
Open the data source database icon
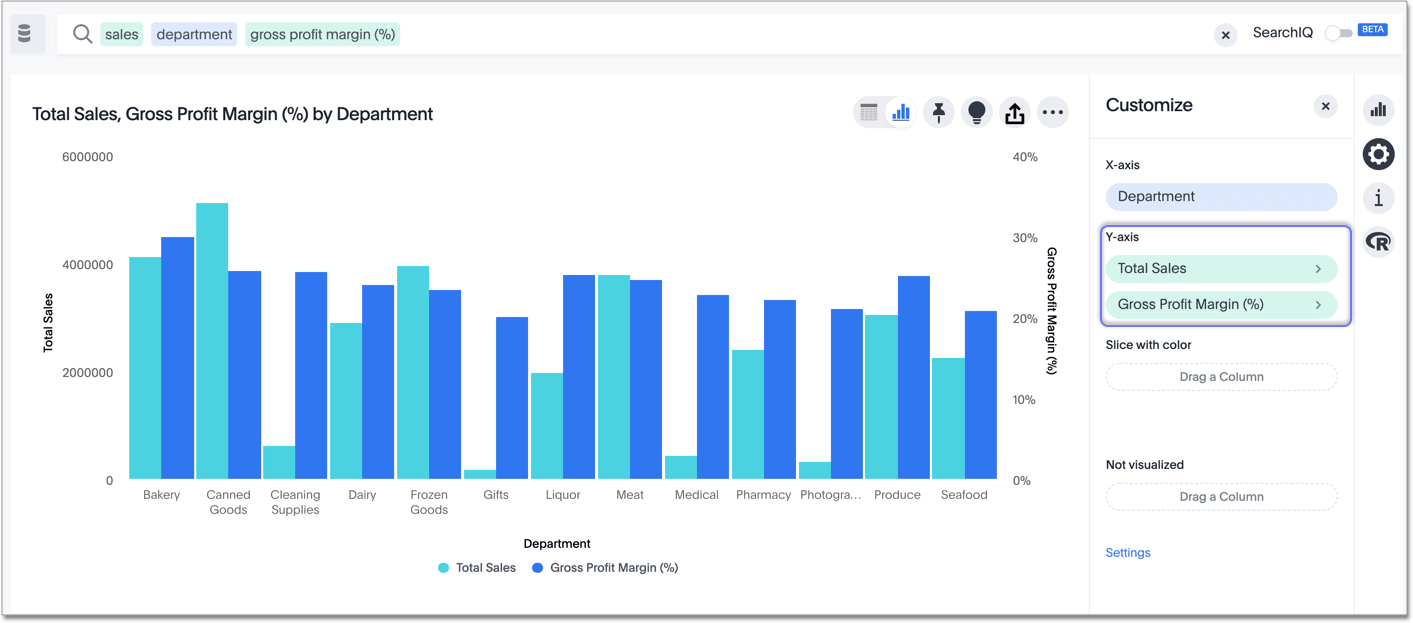click(x=25, y=34)
